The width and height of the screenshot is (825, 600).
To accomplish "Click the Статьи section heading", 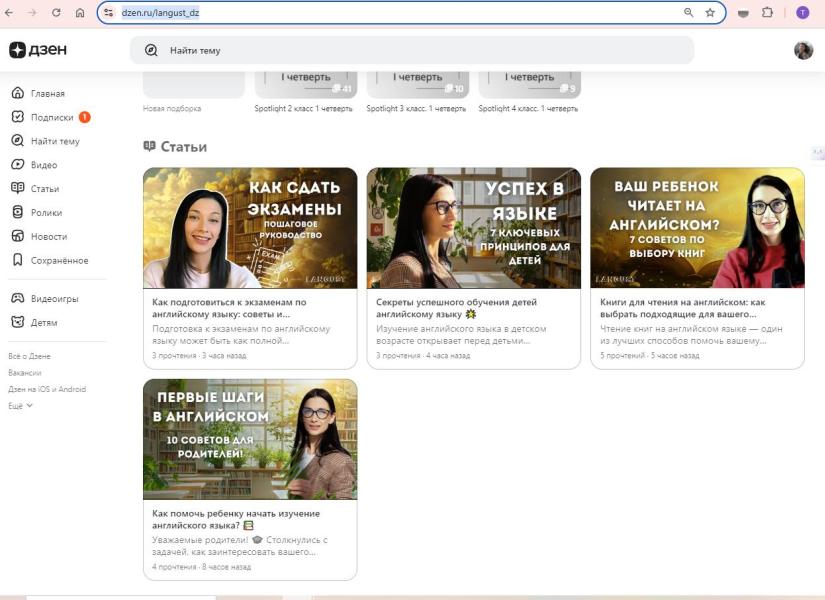I will pyautogui.click(x=175, y=147).
